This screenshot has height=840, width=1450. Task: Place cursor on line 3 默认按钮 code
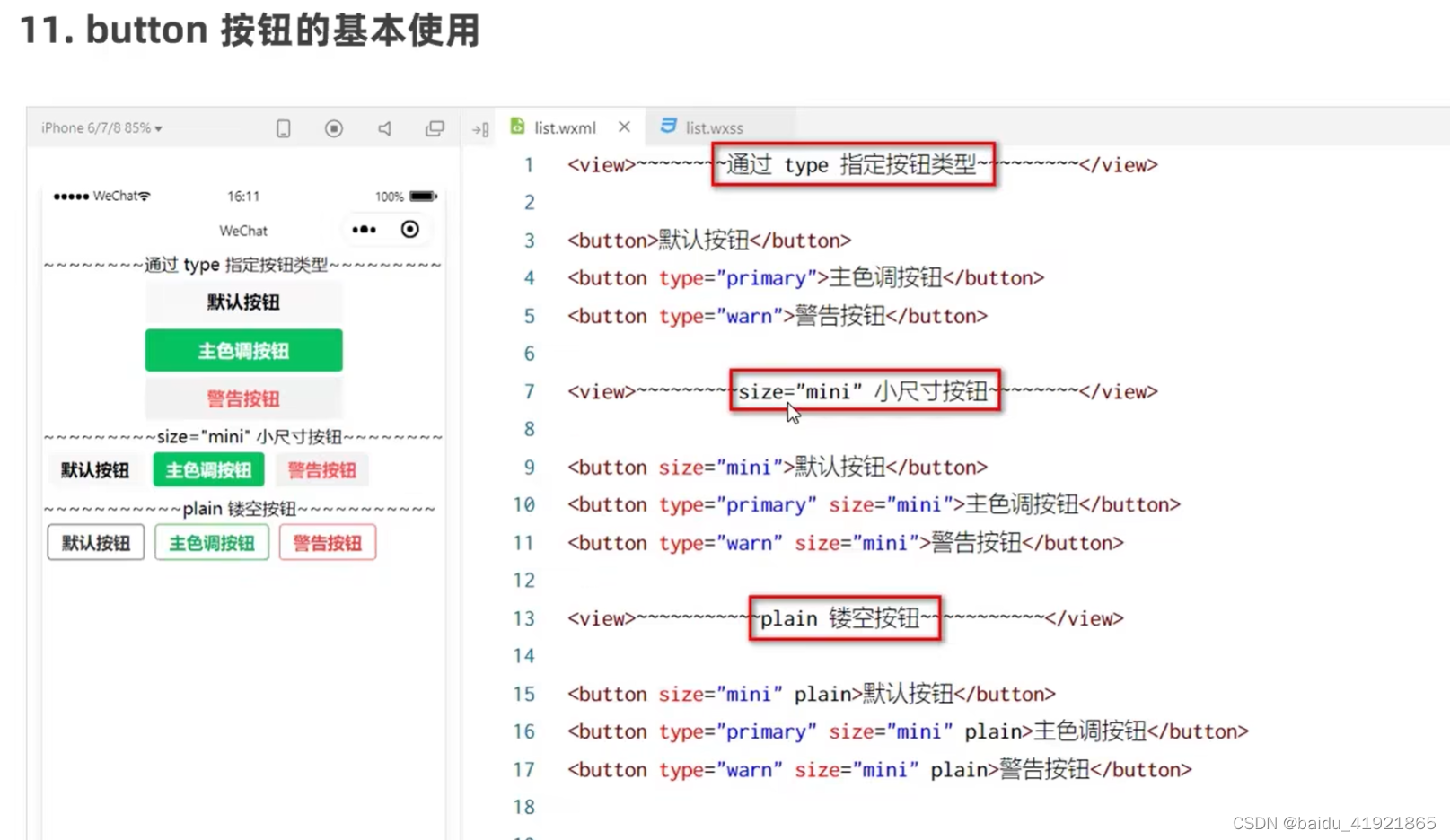coord(709,241)
